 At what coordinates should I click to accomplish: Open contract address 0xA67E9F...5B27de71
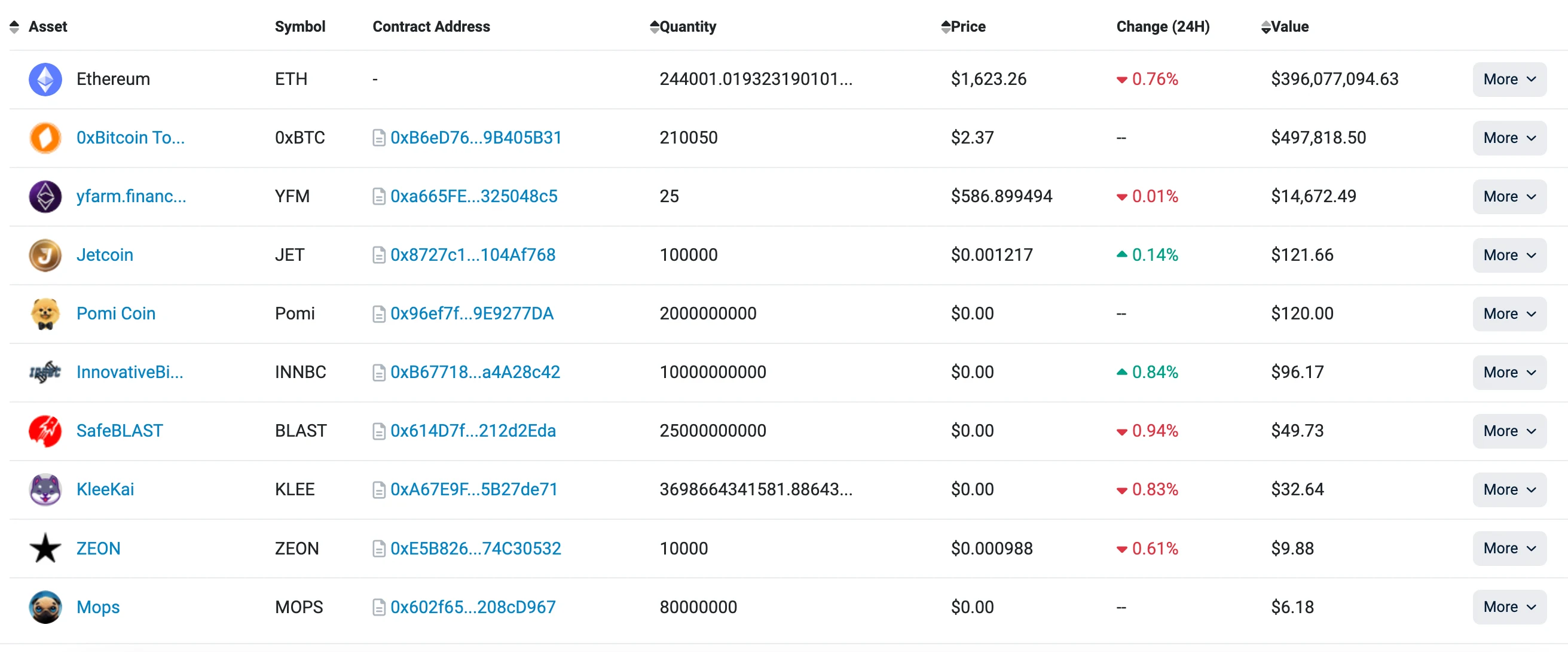474,489
